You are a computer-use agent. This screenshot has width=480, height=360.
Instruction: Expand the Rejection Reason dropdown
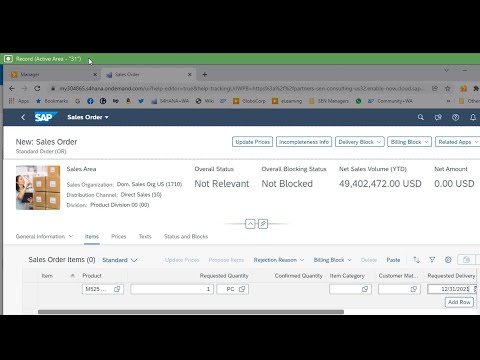point(279,260)
